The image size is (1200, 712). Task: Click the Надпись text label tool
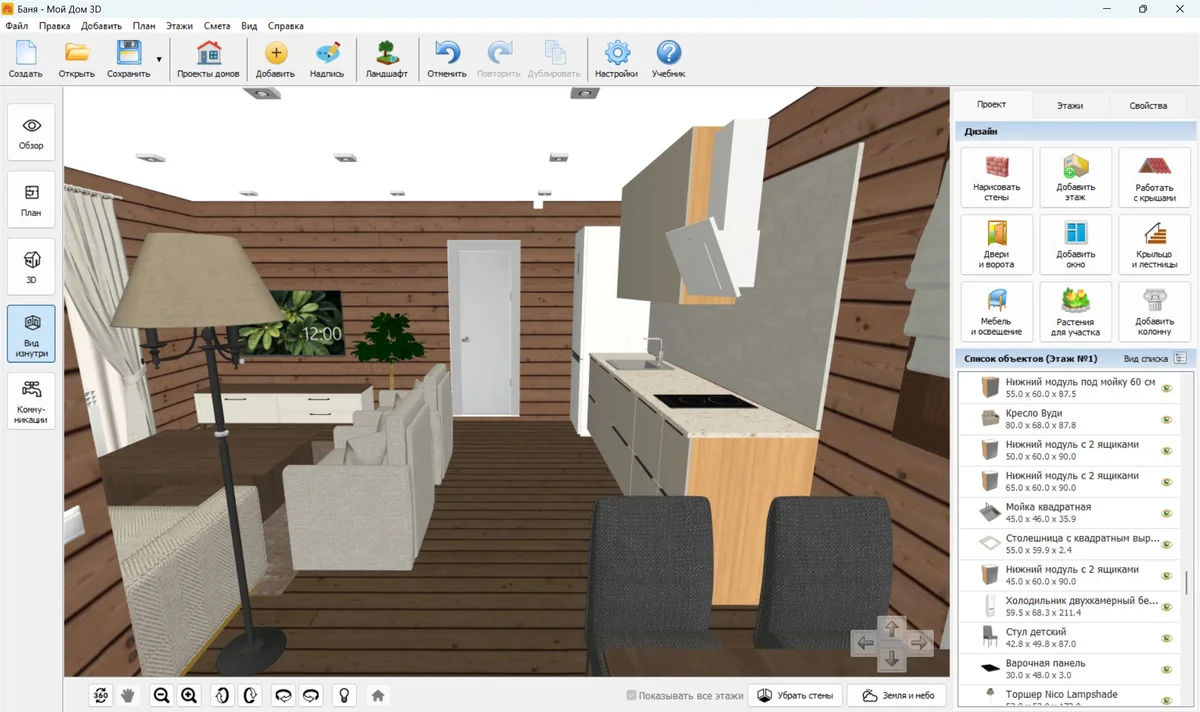327,60
